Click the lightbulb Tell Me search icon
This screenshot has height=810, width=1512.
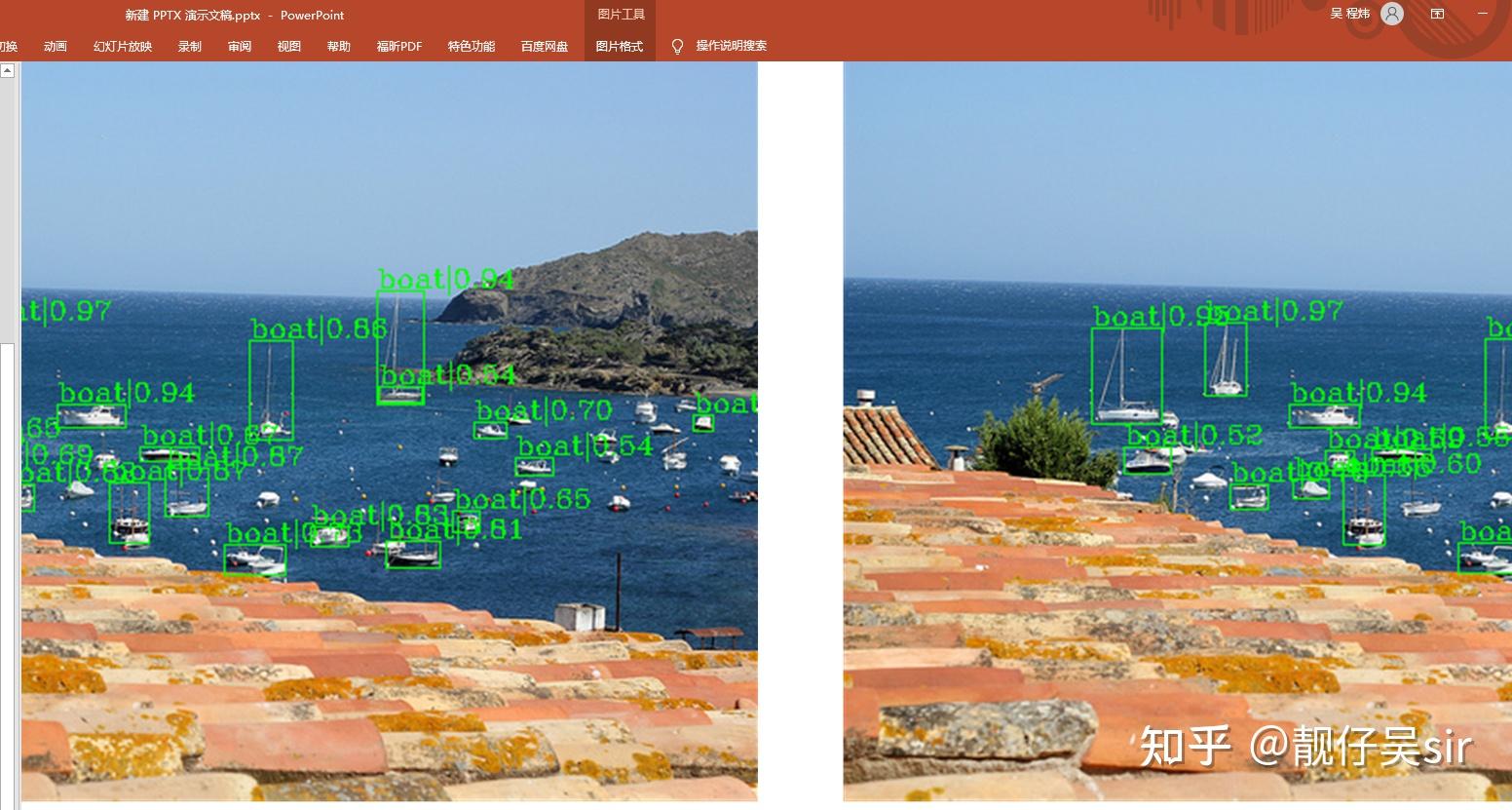pyautogui.click(x=678, y=47)
